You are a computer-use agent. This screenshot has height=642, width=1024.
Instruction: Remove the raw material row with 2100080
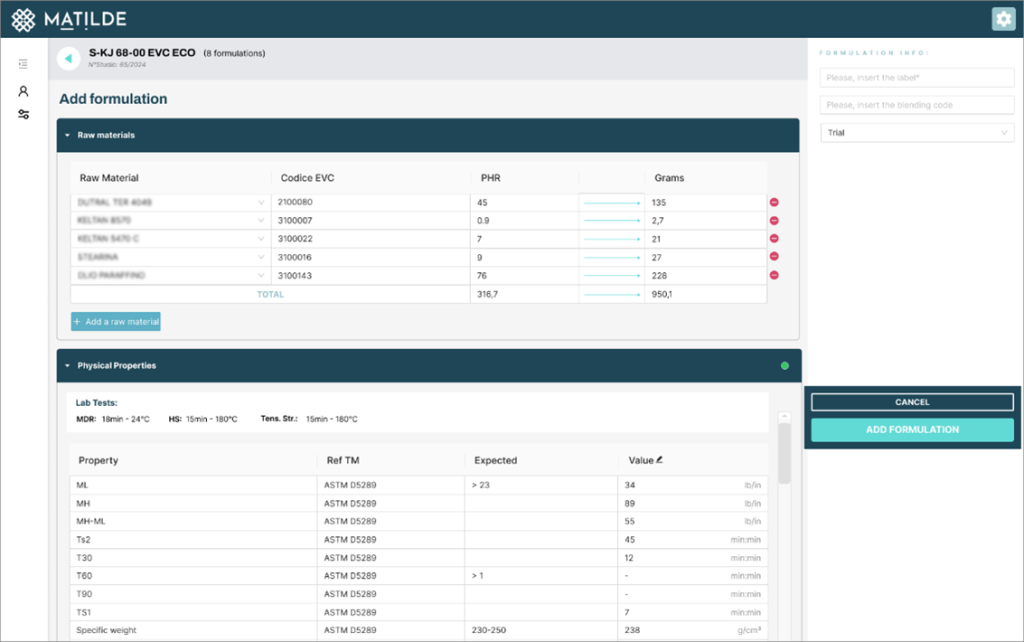pyautogui.click(x=774, y=202)
